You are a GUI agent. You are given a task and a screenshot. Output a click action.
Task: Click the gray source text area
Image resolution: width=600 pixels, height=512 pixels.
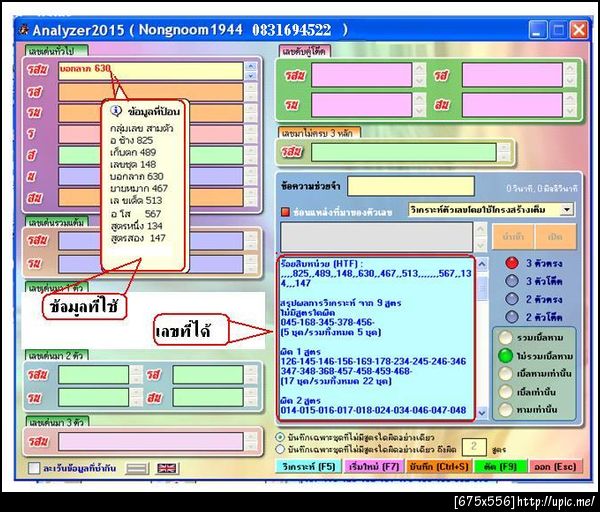coord(377,236)
